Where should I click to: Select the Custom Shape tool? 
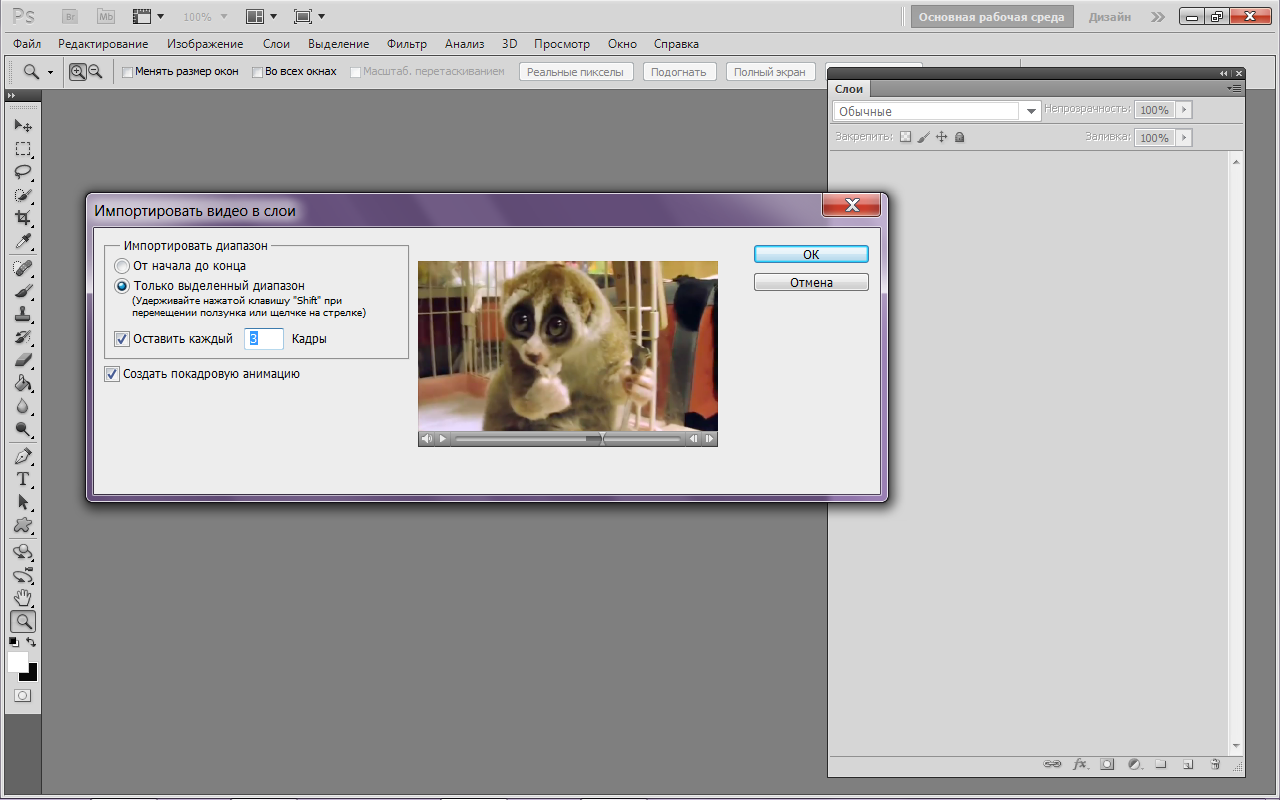(x=23, y=525)
